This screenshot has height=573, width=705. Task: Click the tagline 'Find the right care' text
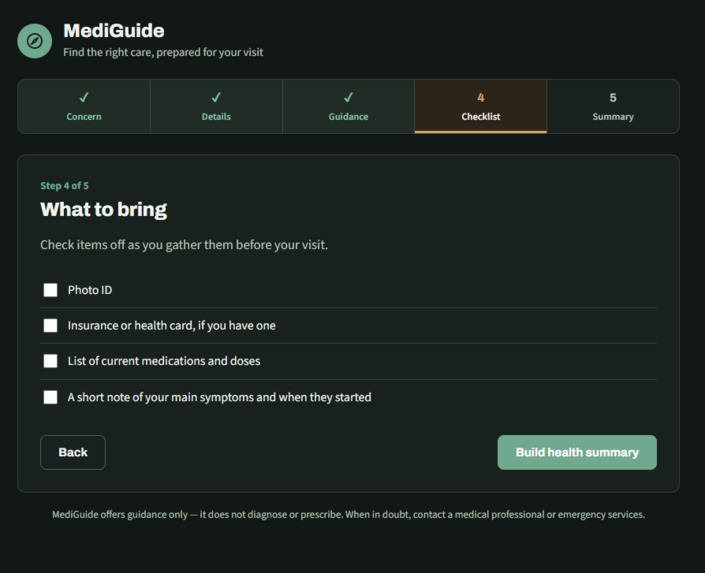pos(163,52)
